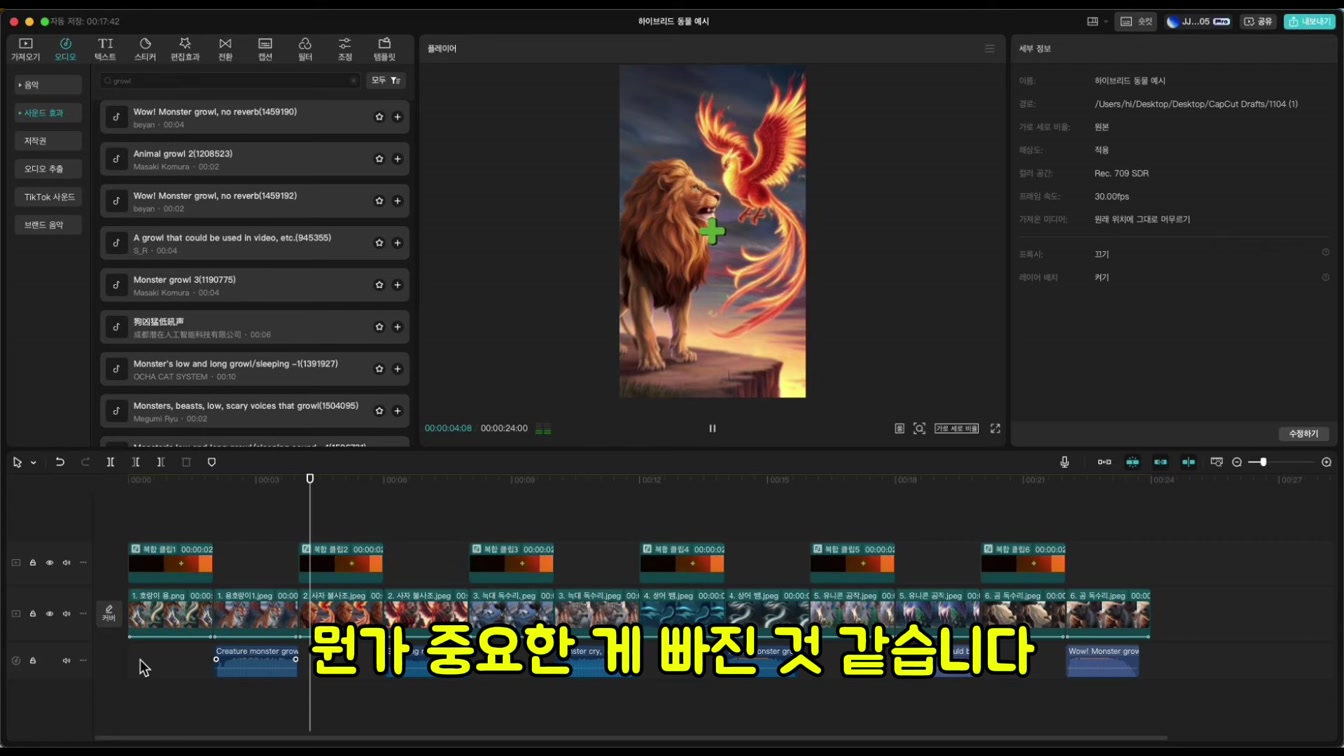Toggle clip linkage in timeline toolbar
The height and width of the screenshot is (756, 1344).
point(1160,462)
